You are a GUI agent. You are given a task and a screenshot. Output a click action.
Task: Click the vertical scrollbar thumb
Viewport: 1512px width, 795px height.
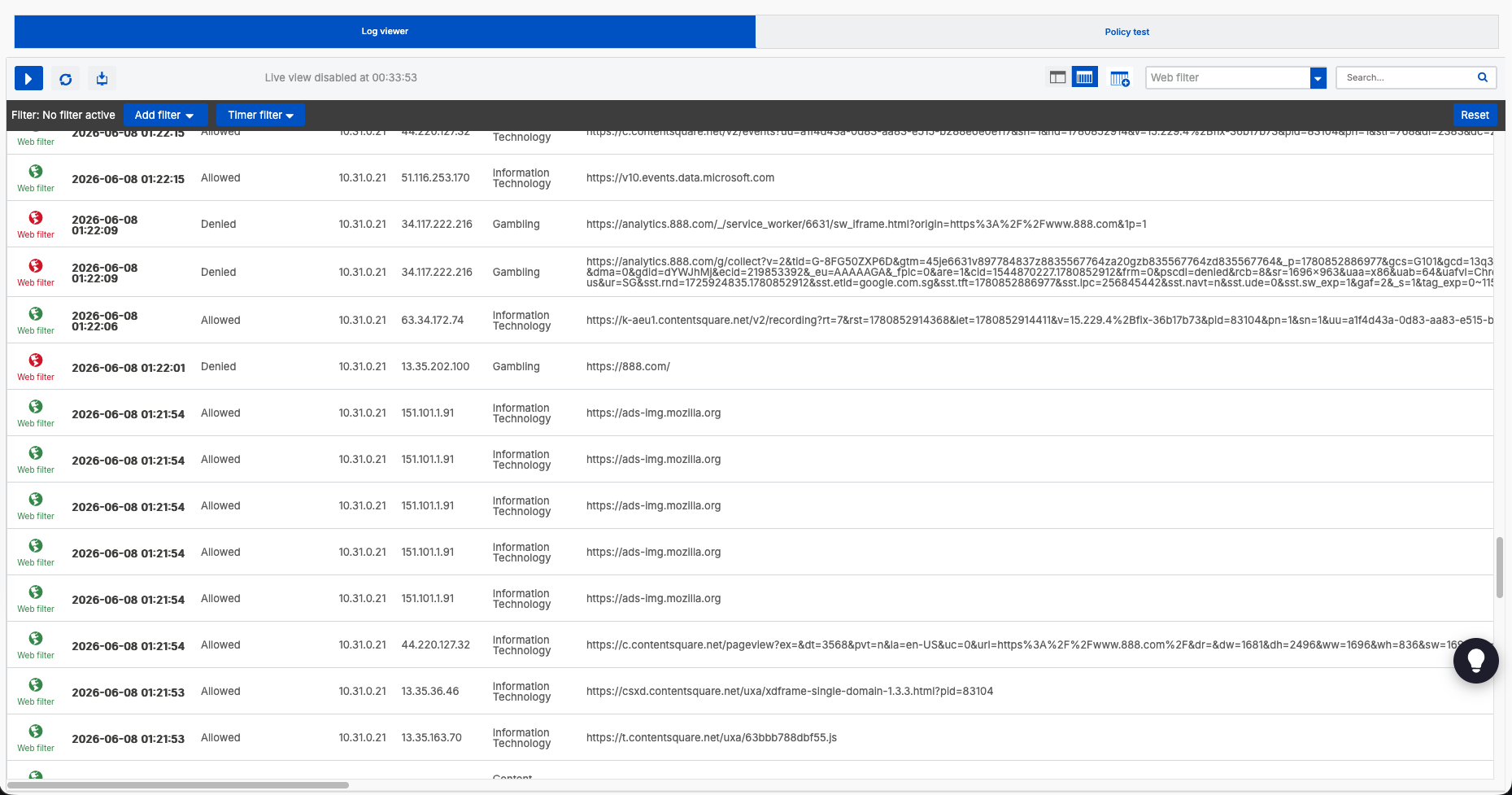pyautogui.click(x=1499, y=567)
